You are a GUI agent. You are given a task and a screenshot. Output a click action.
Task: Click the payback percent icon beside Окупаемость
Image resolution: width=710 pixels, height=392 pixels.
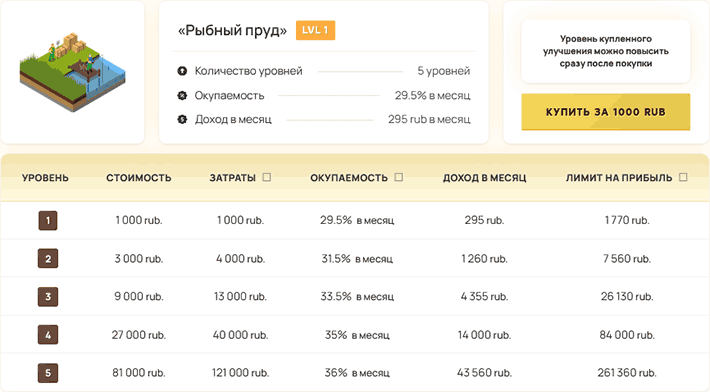[182, 96]
